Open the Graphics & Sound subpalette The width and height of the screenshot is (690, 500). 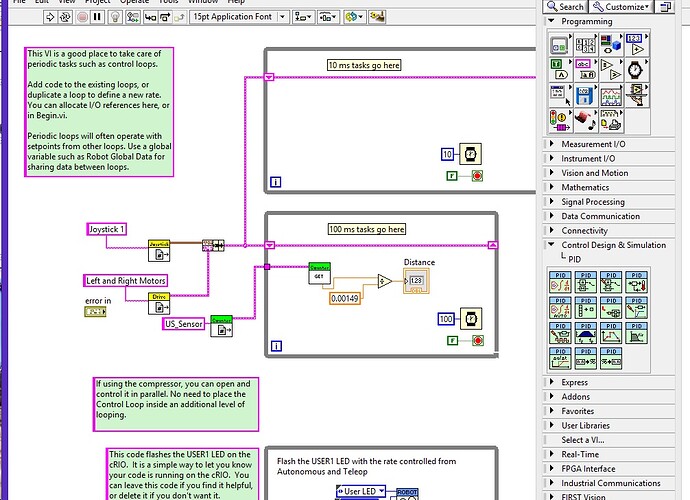point(585,121)
